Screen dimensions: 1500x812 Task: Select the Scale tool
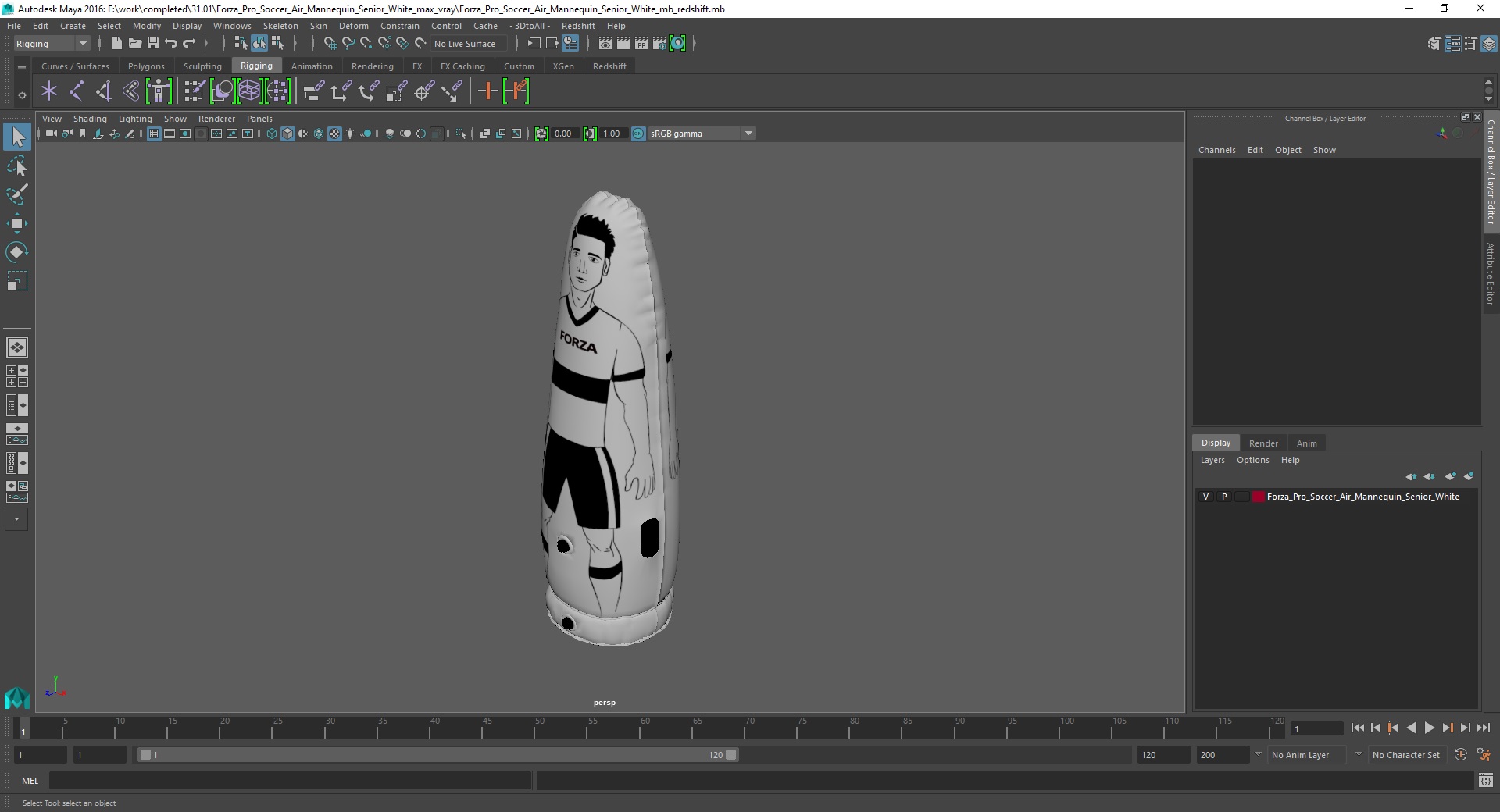click(17, 281)
